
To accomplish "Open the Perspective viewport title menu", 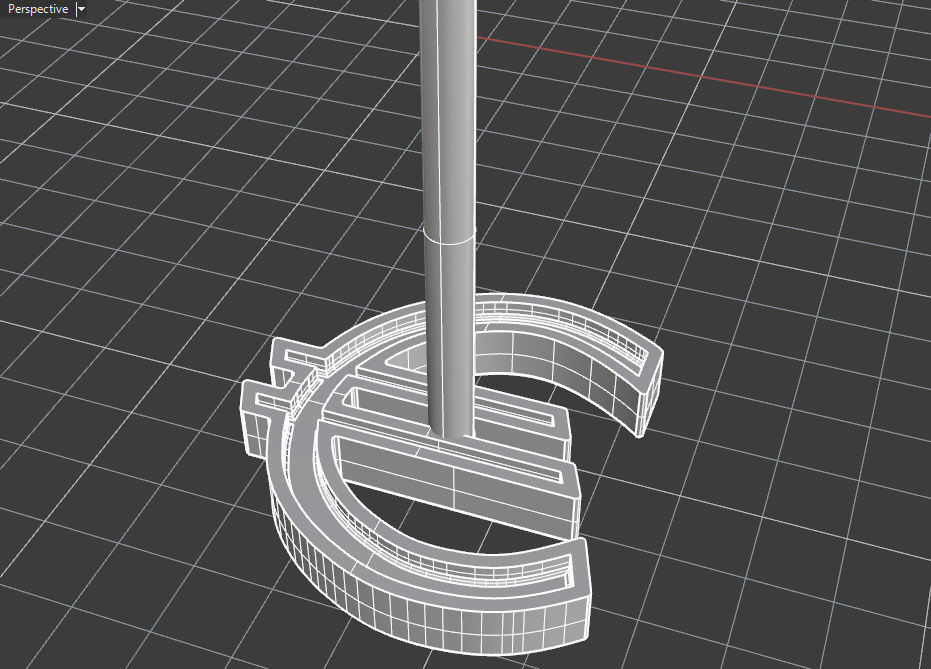I will (x=38, y=9).
